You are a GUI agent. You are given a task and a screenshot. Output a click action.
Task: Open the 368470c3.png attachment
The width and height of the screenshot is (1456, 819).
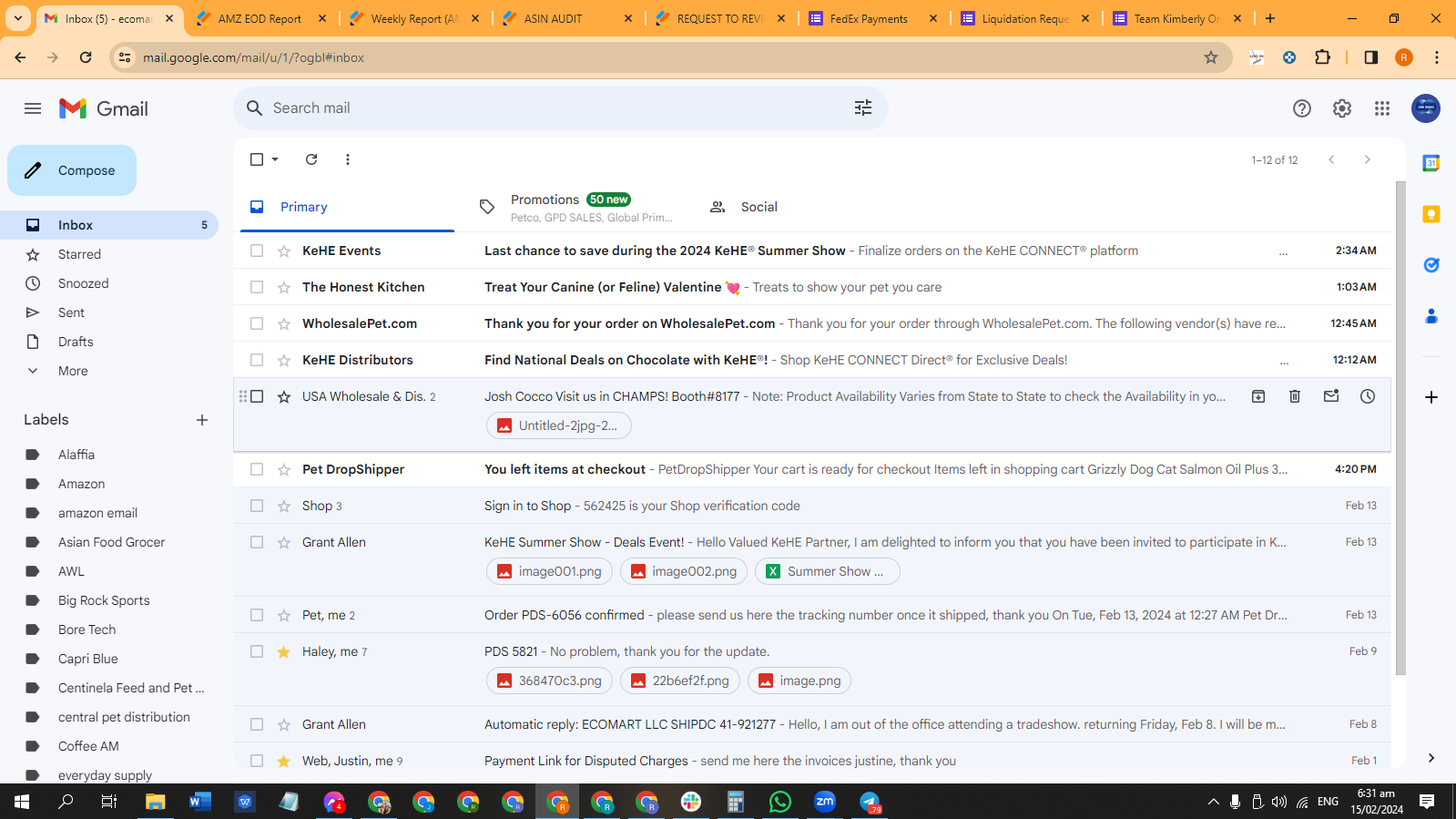[549, 681]
